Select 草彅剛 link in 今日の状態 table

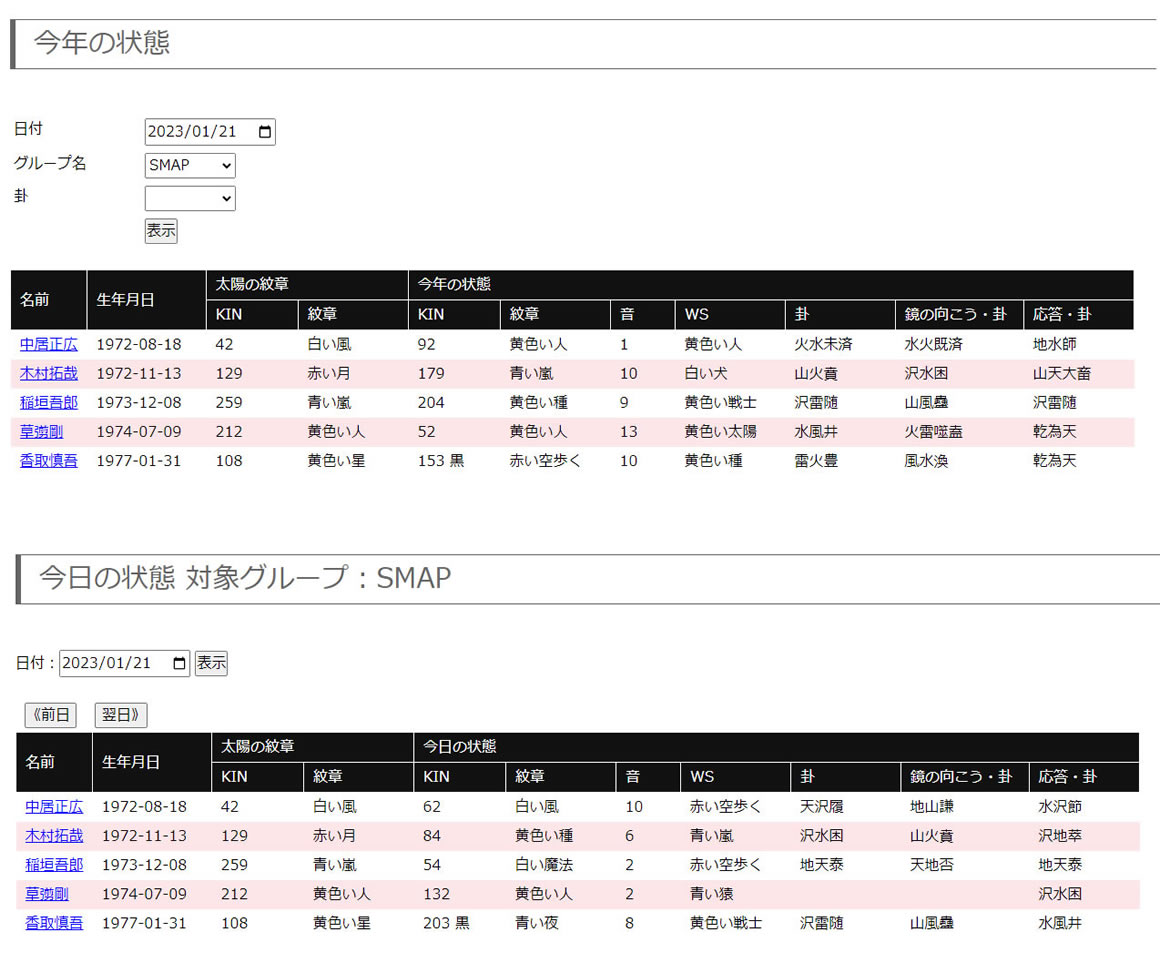point(47,894)
